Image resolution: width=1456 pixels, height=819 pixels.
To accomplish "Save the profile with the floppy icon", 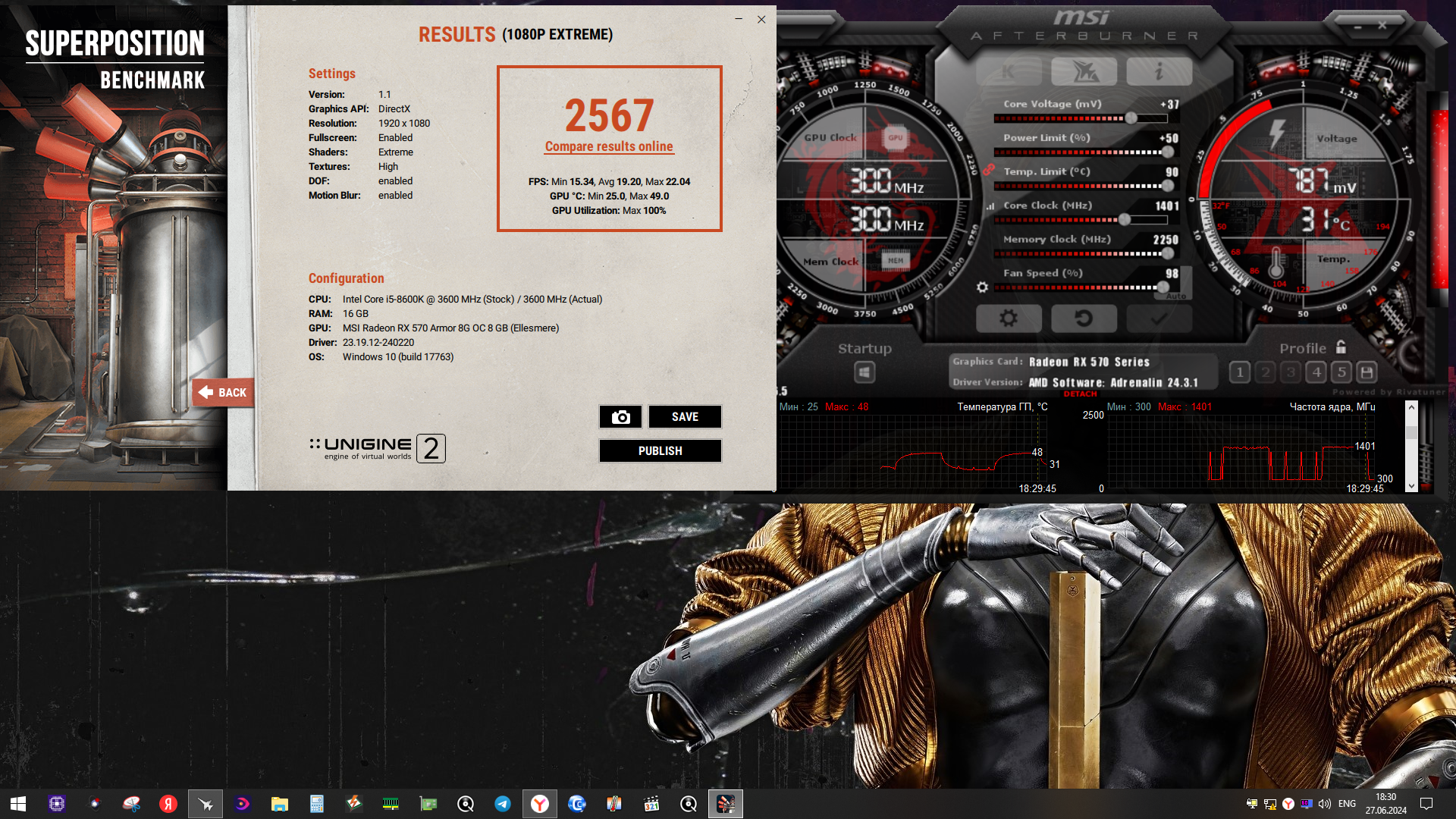I will 1367,372.
